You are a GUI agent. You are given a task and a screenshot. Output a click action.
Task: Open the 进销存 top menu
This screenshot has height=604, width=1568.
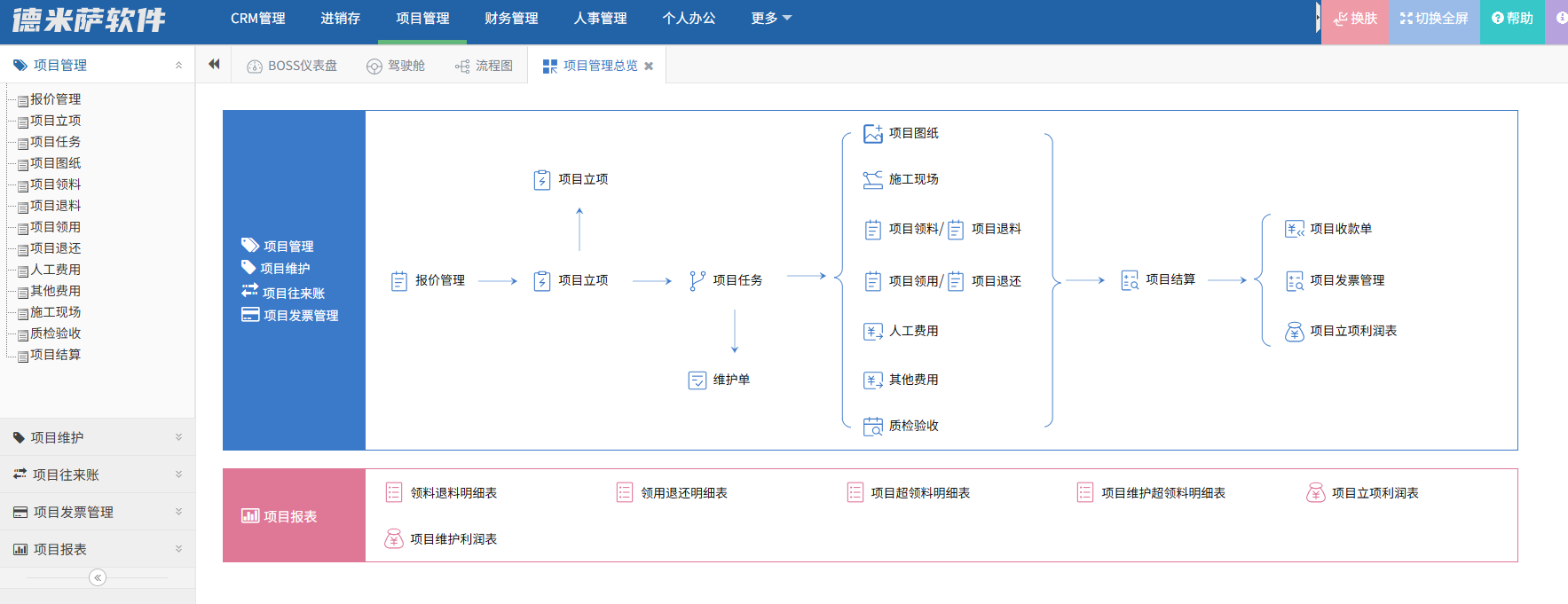coord(340,18)
